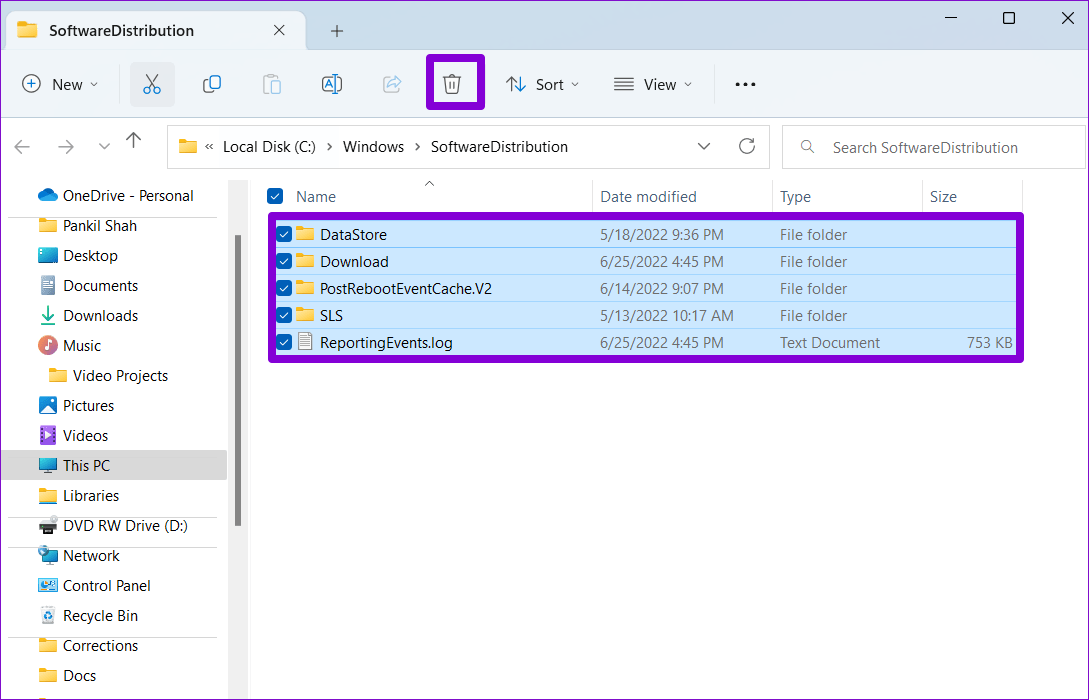Viewport: 1089px width, 700px height.
Task: Uncheck the DataStore folder checkbox
Action: click(283, 233)
